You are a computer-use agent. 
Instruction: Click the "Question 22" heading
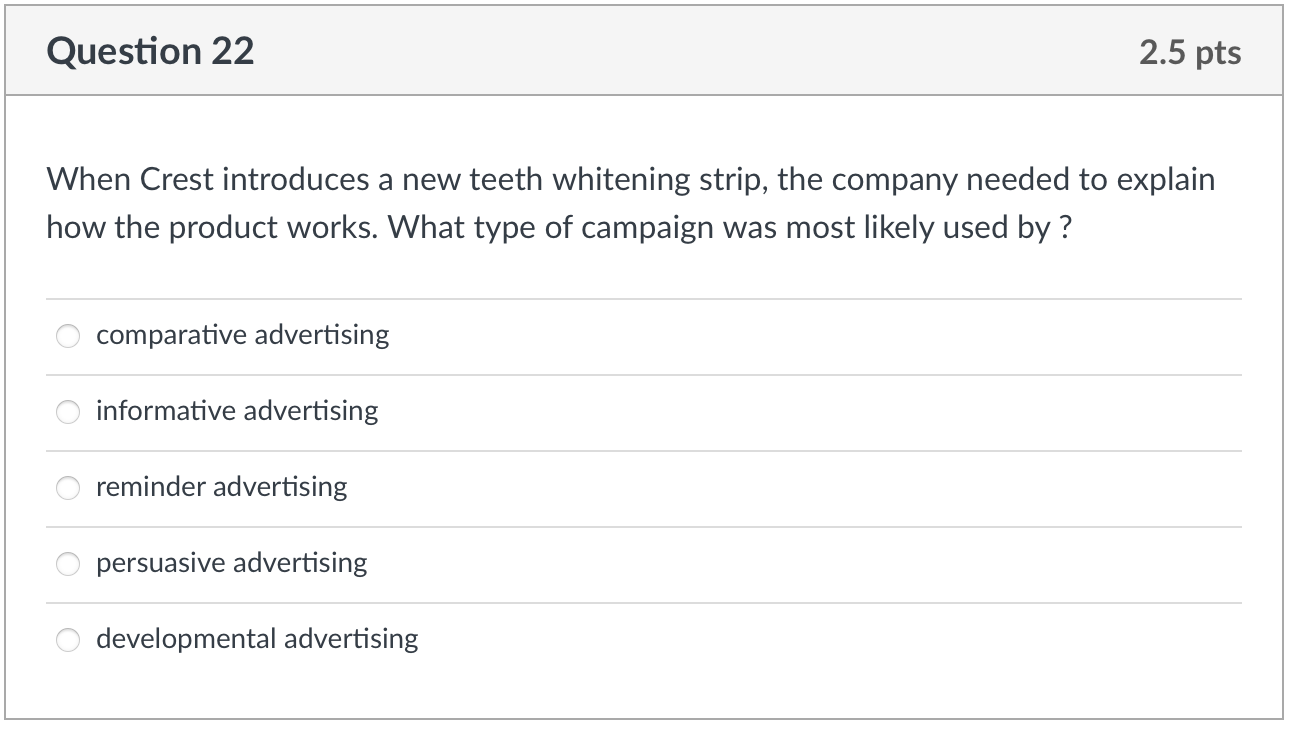point(150,51)
